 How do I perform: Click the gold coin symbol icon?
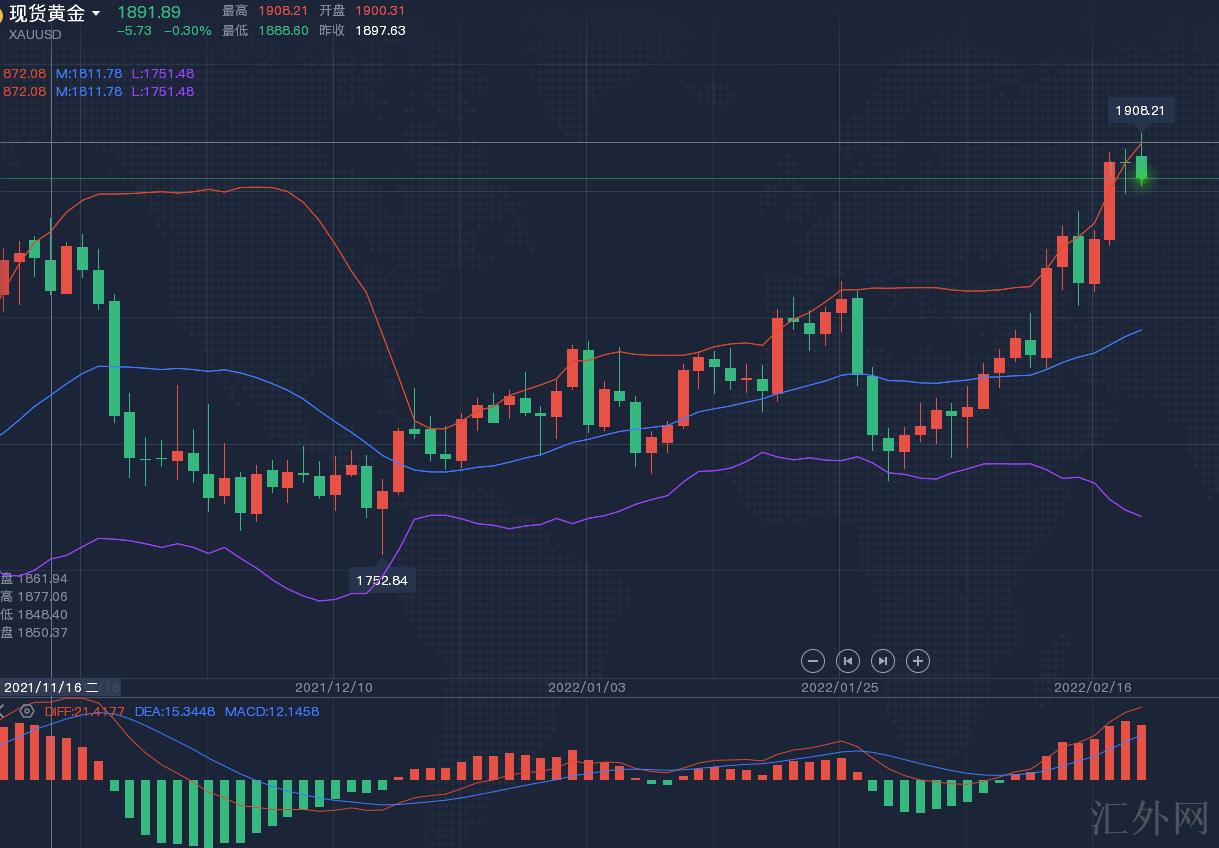tap(2, 13)
